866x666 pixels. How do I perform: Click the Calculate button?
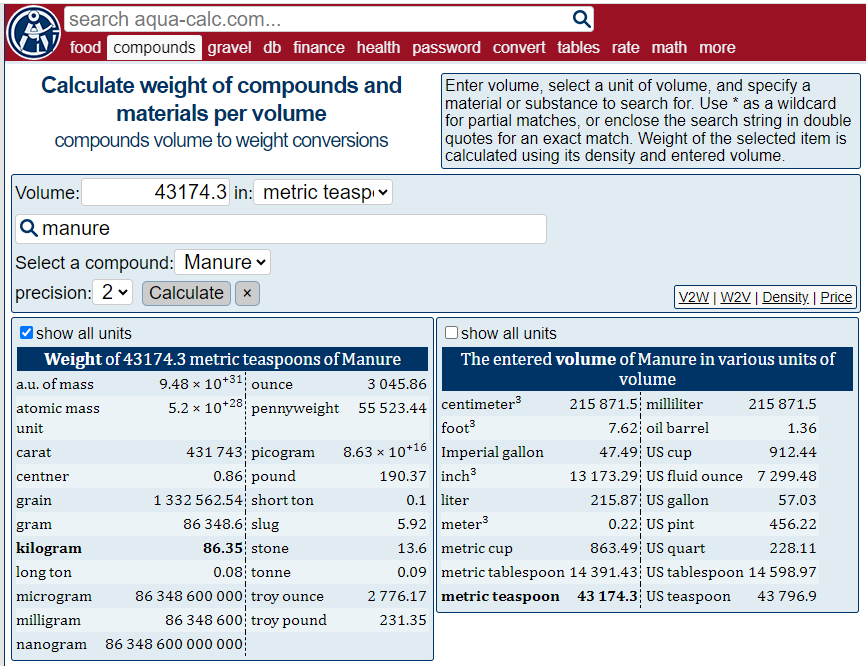click(186, 293)
